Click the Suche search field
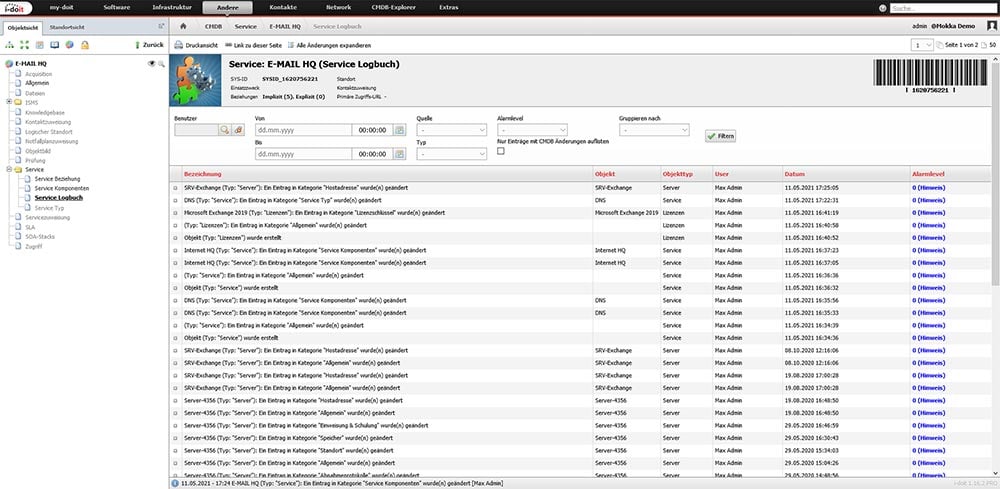This screenshot has height=489, width=1000. 944,8
